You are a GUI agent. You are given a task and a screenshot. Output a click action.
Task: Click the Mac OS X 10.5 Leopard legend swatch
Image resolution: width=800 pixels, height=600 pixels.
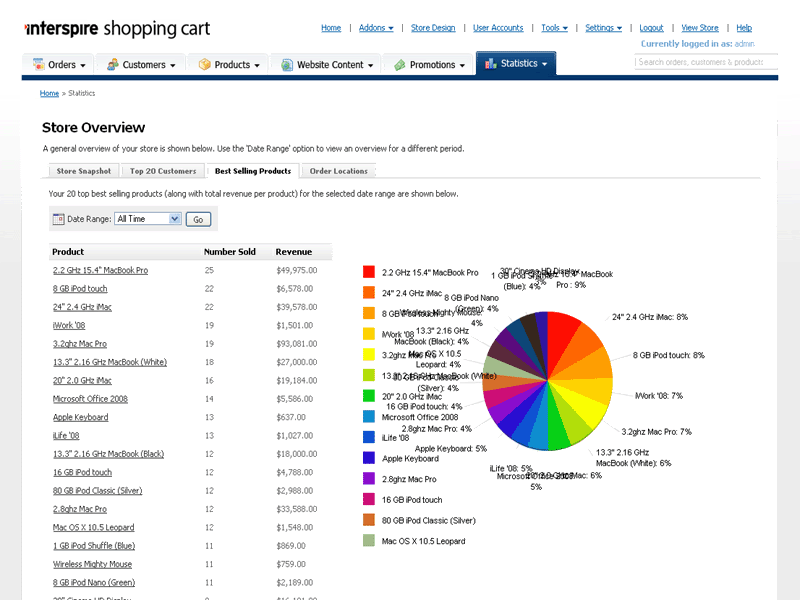coord(369,540)
